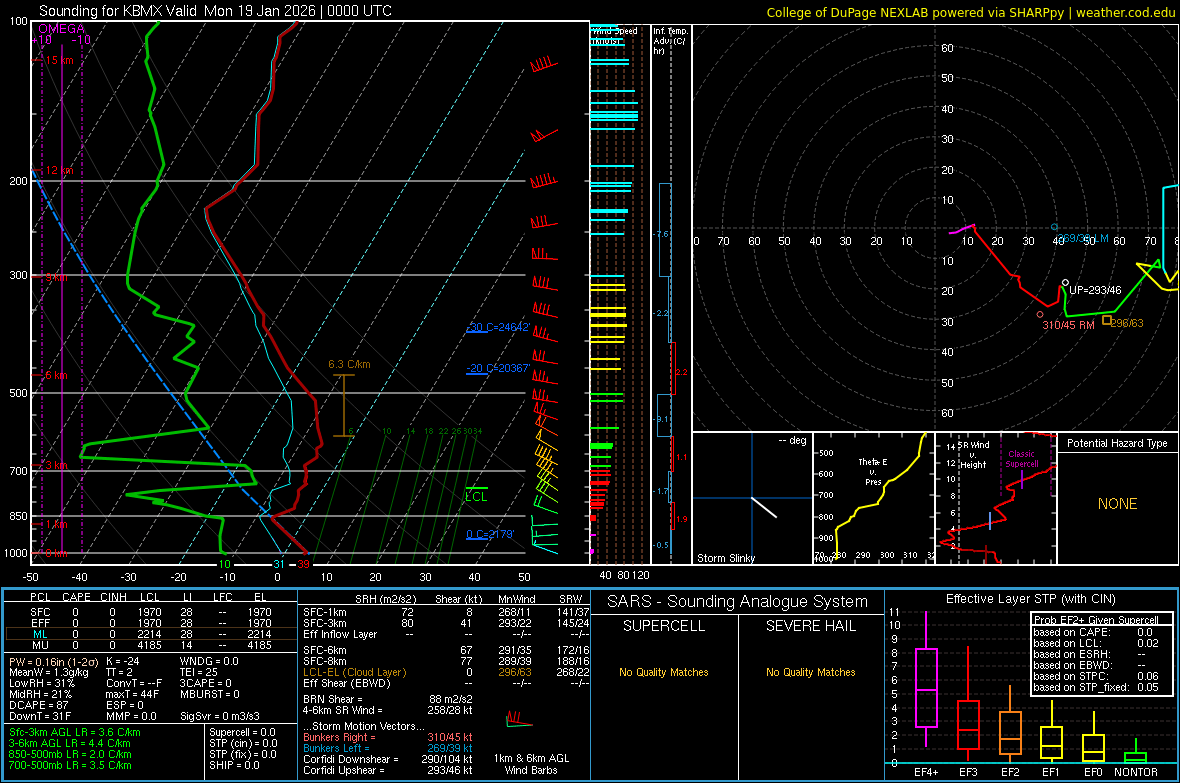Click the 'Storm Slinky' panel label
1180x783 pixels.
[x=725, y=558]
